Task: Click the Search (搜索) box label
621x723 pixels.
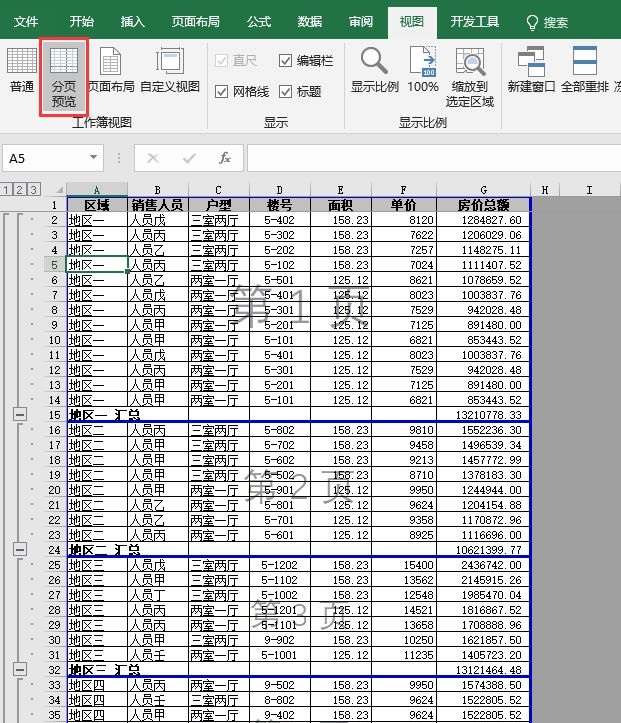Action: coord(556,22)
